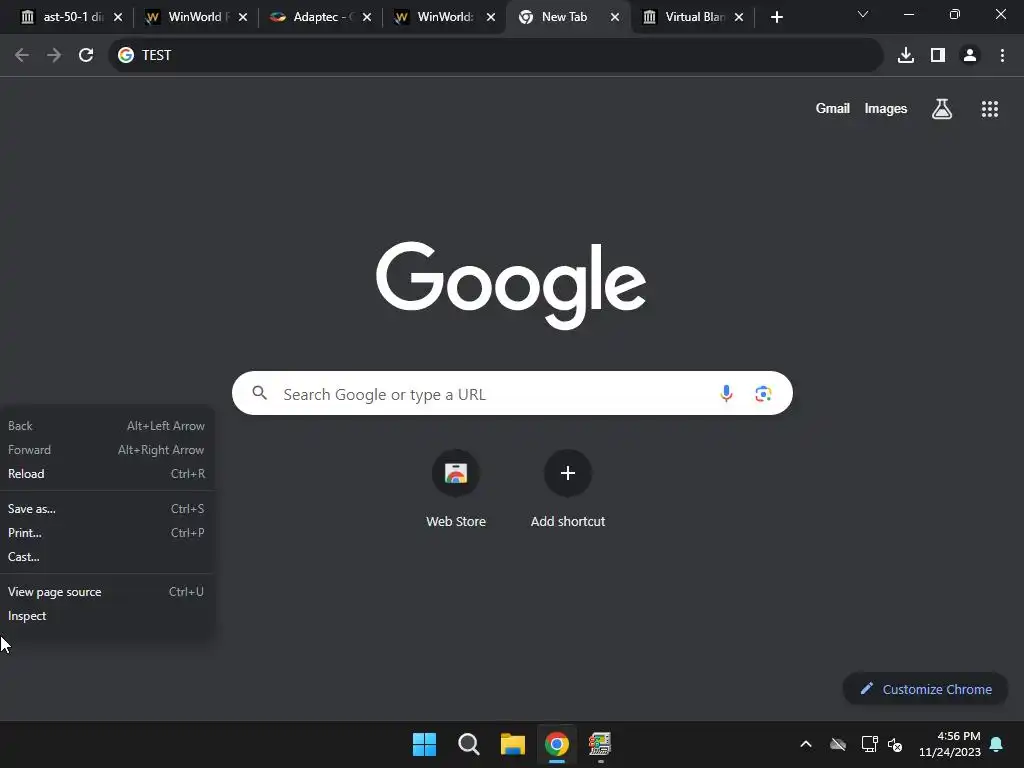The height and width of the screenshot is (768, 1024).
Task: Reload the page using the toolbar refresh icon
Action: coord(86,55)
